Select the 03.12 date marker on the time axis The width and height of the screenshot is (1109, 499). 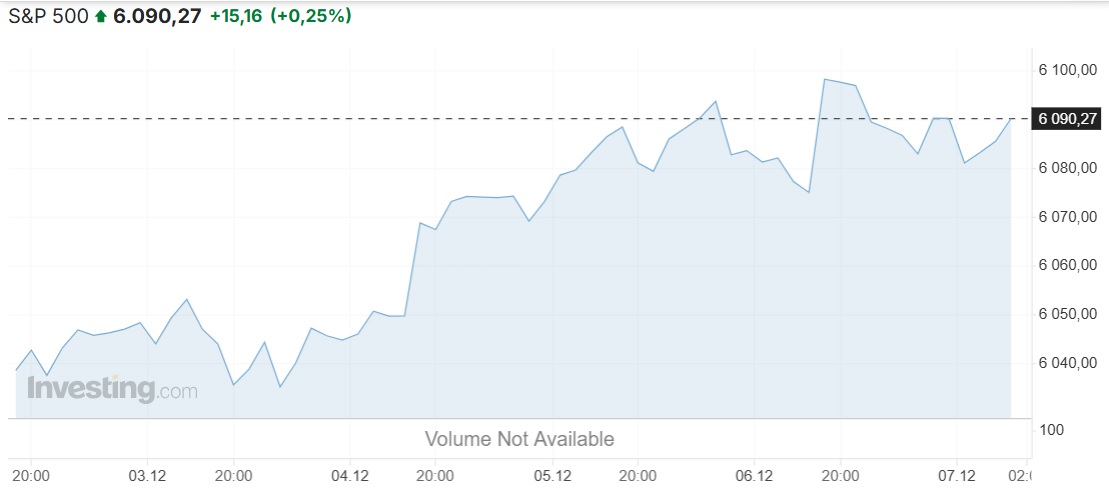pyautogui.click(x=147, y=476)
